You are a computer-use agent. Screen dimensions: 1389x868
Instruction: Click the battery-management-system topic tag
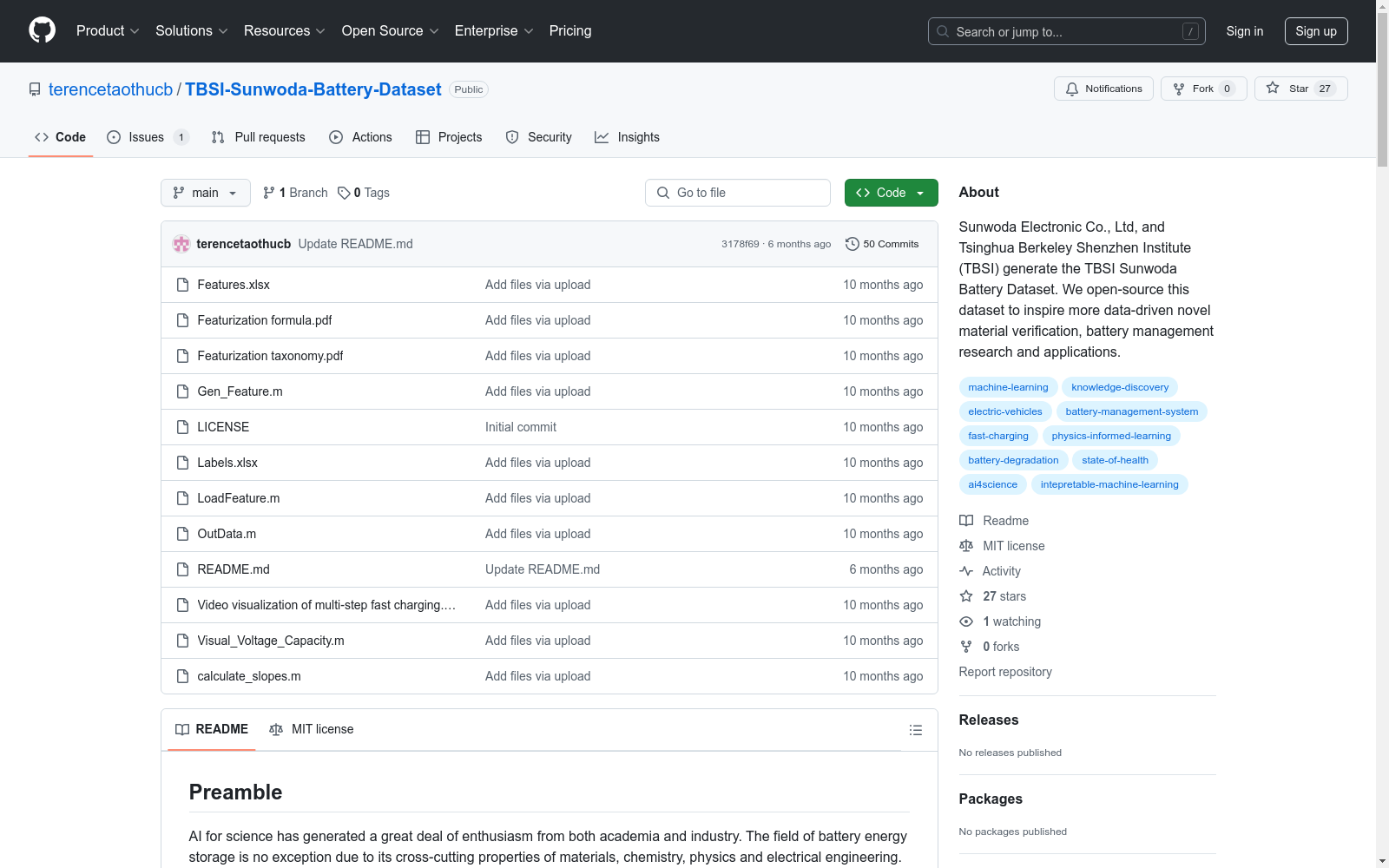(1132, 411)
